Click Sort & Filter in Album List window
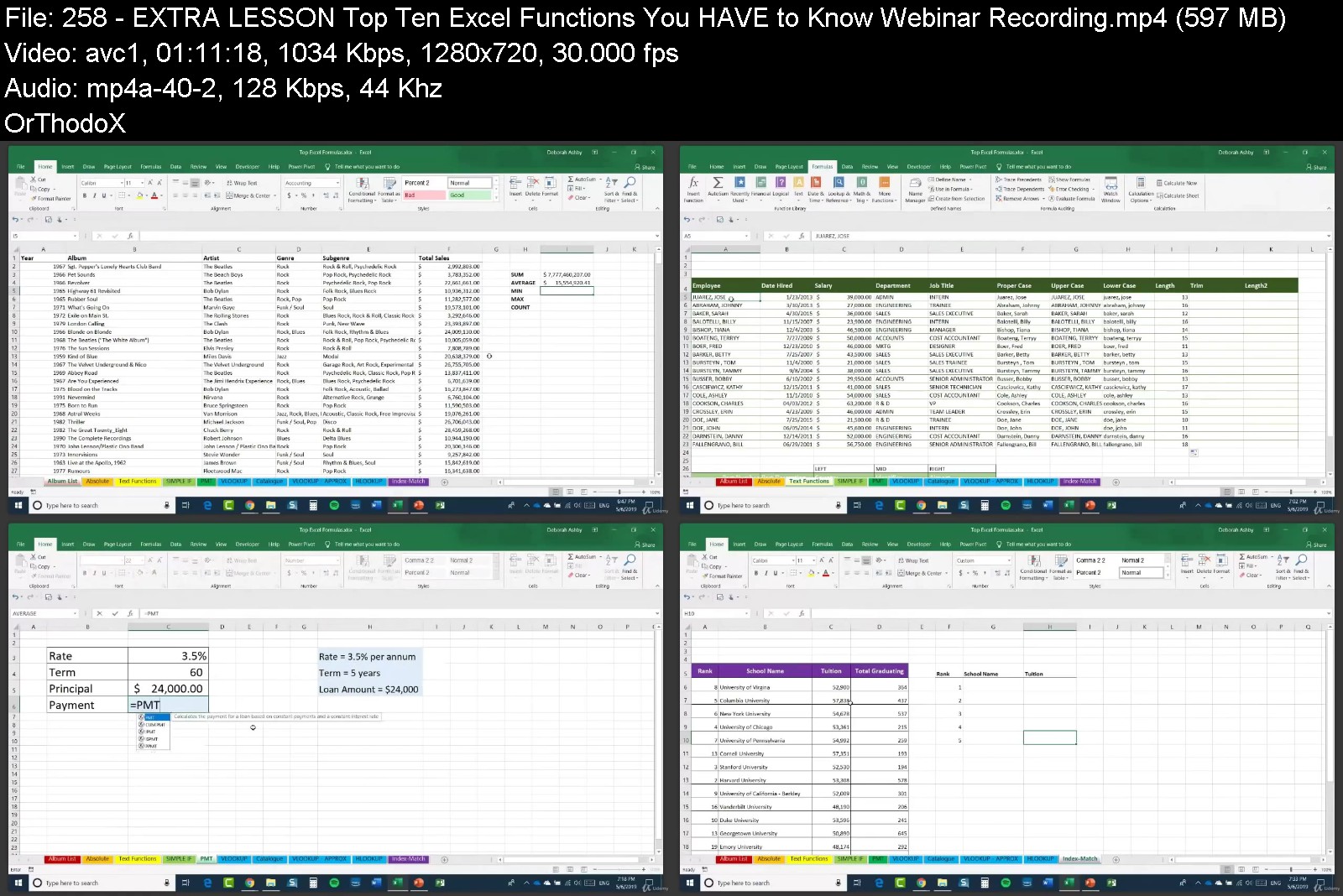This screenshot has height=896, width=1343. 611,190
